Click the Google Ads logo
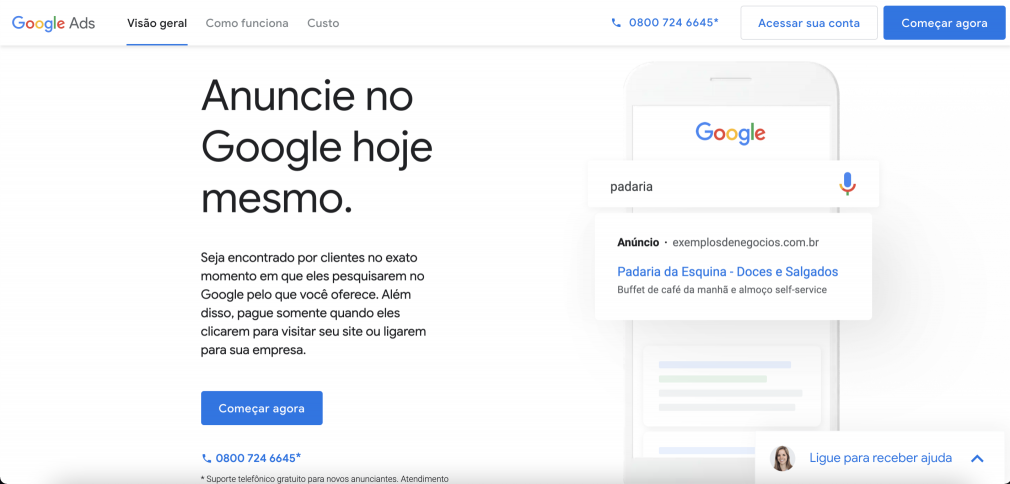1010x484 pixels. [x=53, y=23]
